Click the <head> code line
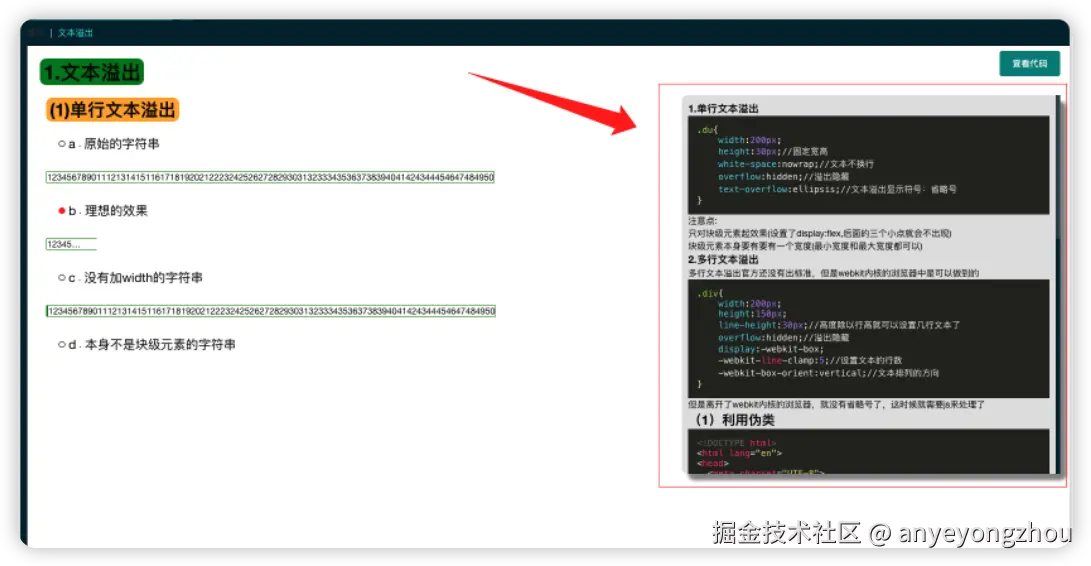 [712, 463]
